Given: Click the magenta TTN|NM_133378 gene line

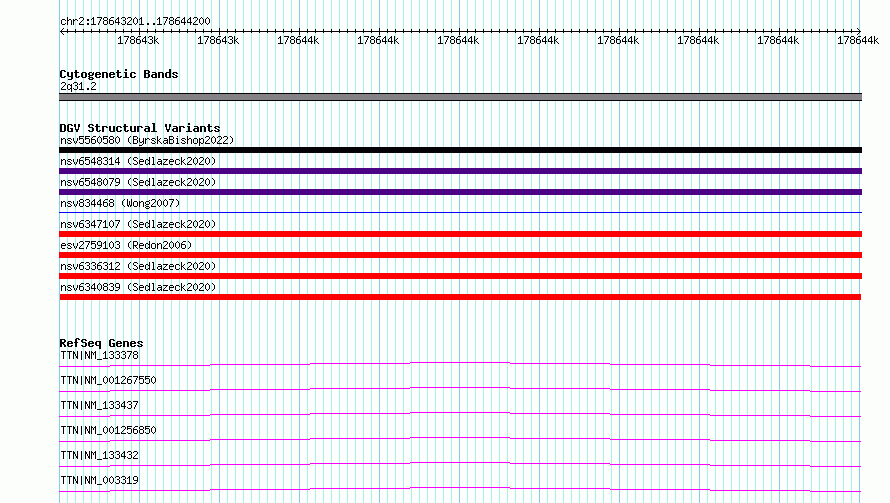Looking at the screenshot, I should [460, 364].
